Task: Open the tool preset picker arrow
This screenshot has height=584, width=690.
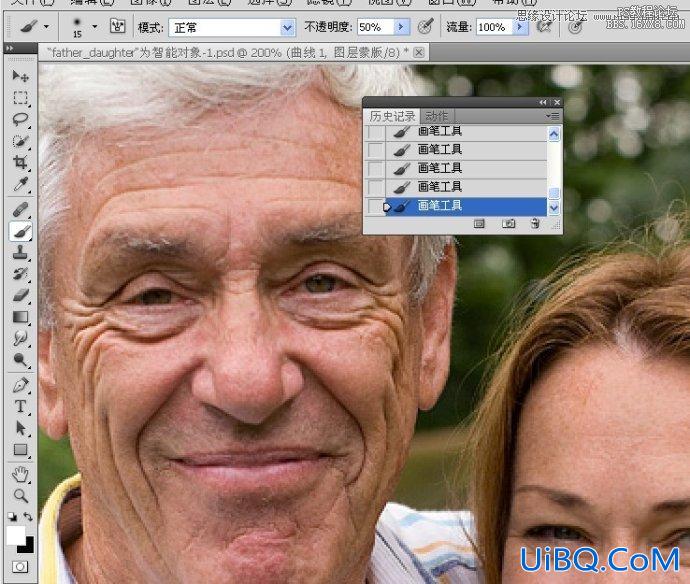Action: click(x=46, y=27)
